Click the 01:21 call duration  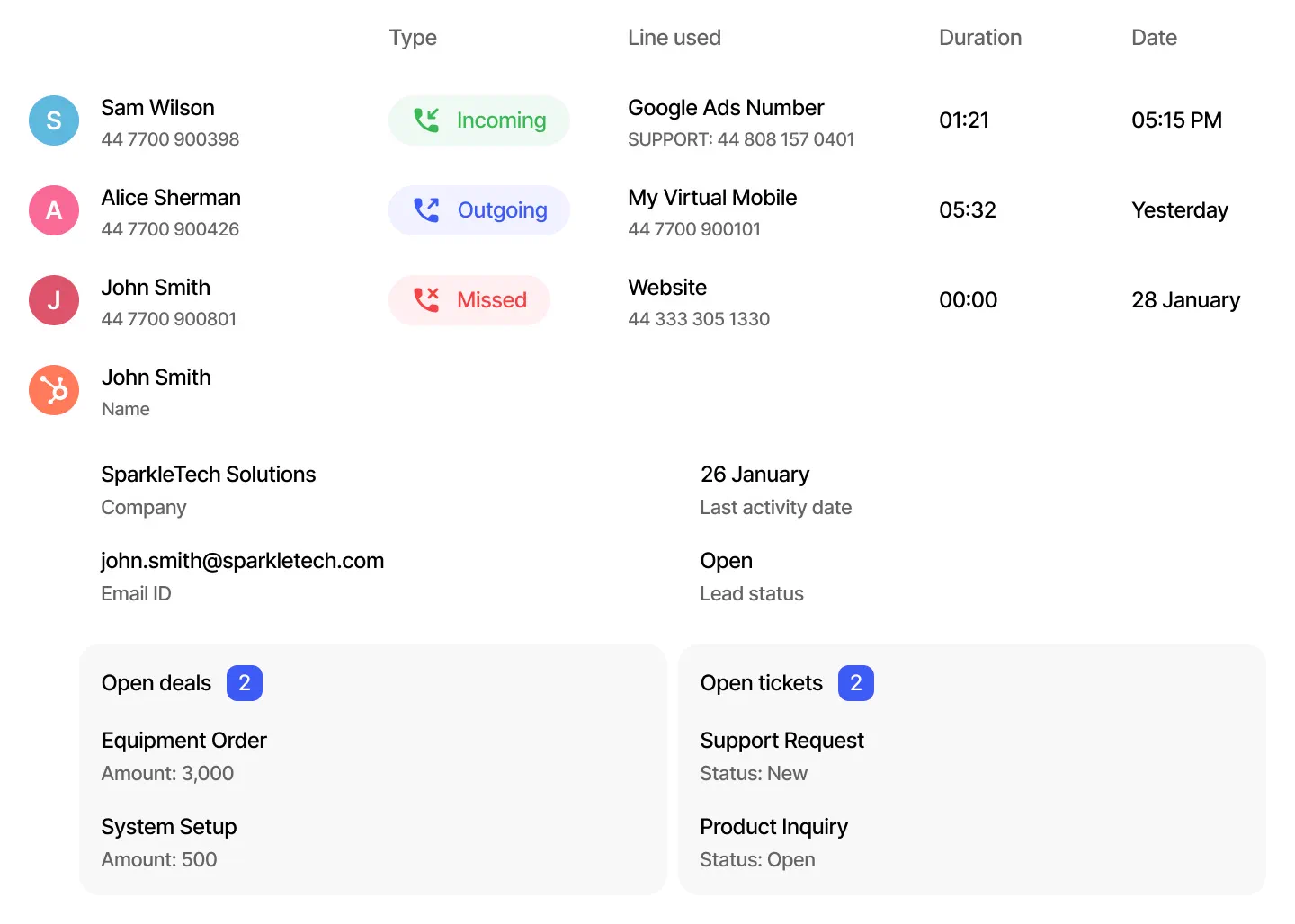(964, 120)
